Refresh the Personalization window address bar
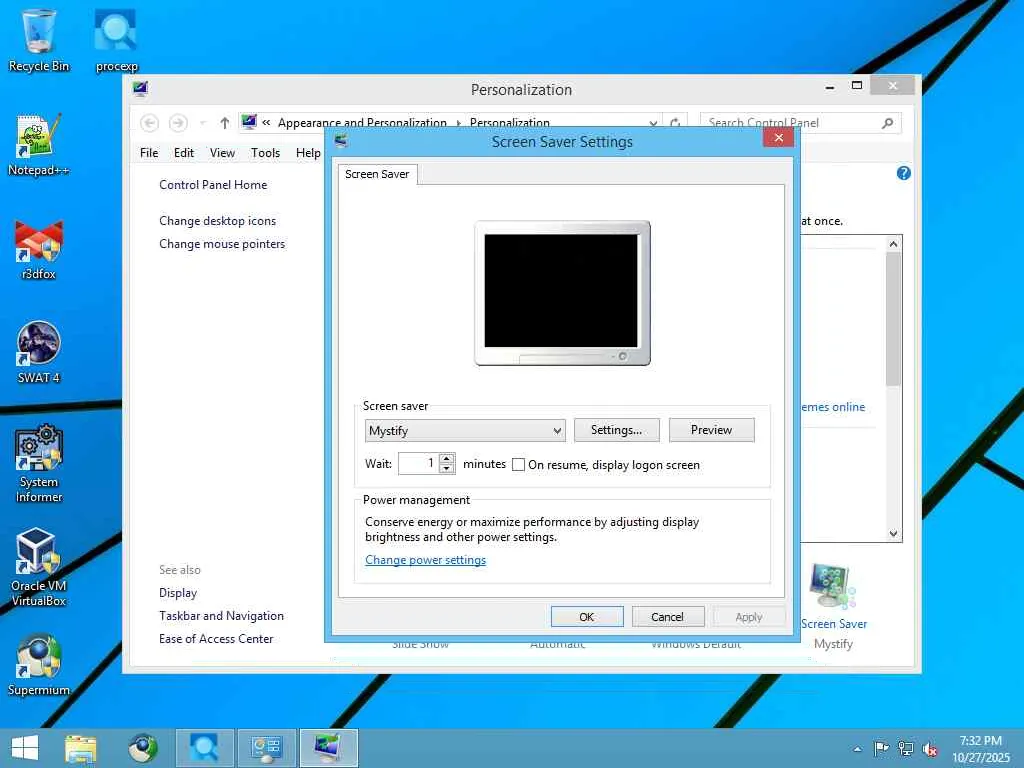Screen dimensions: 1024x768 pos(675,123)
